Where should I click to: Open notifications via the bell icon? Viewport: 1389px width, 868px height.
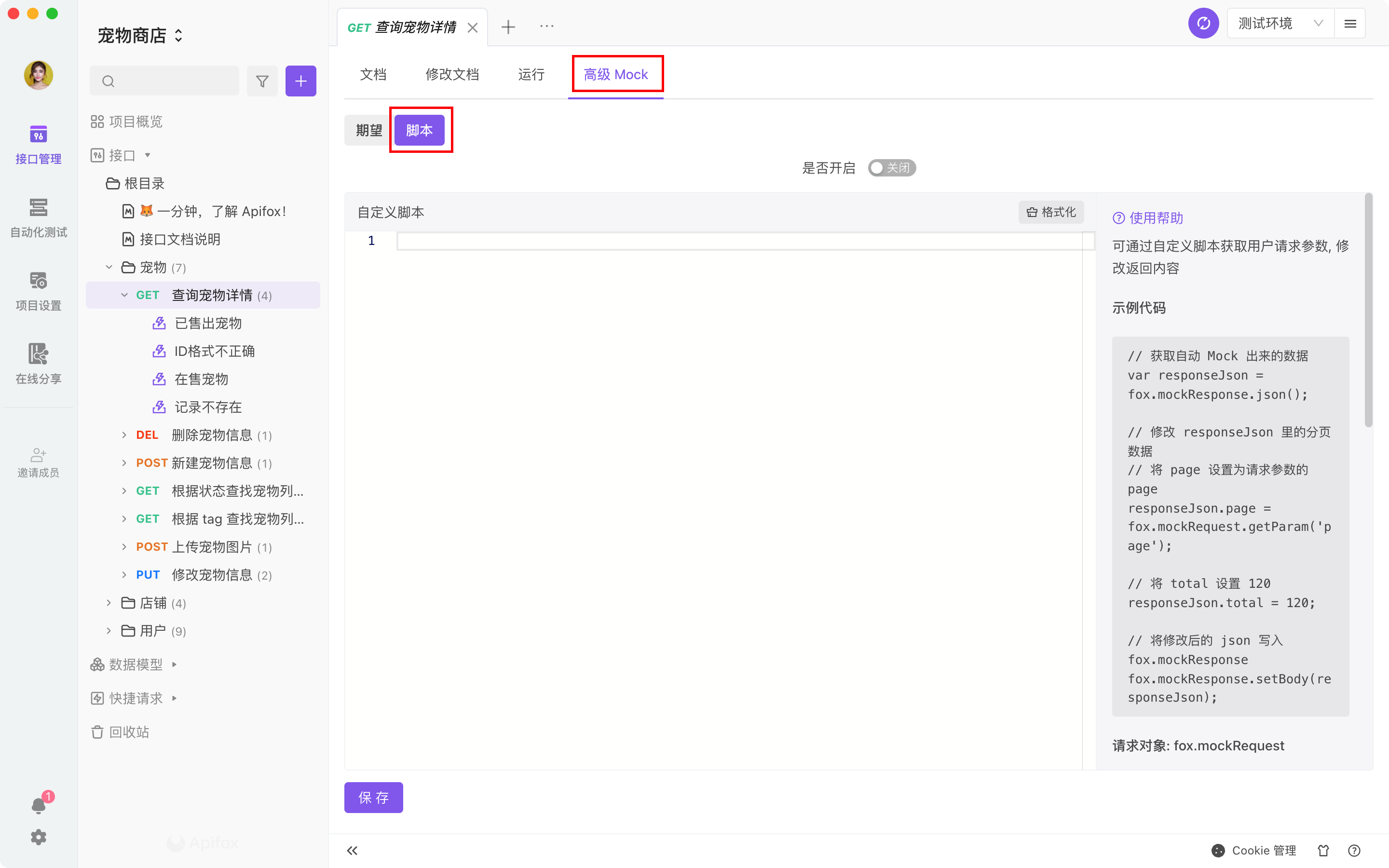38,804
